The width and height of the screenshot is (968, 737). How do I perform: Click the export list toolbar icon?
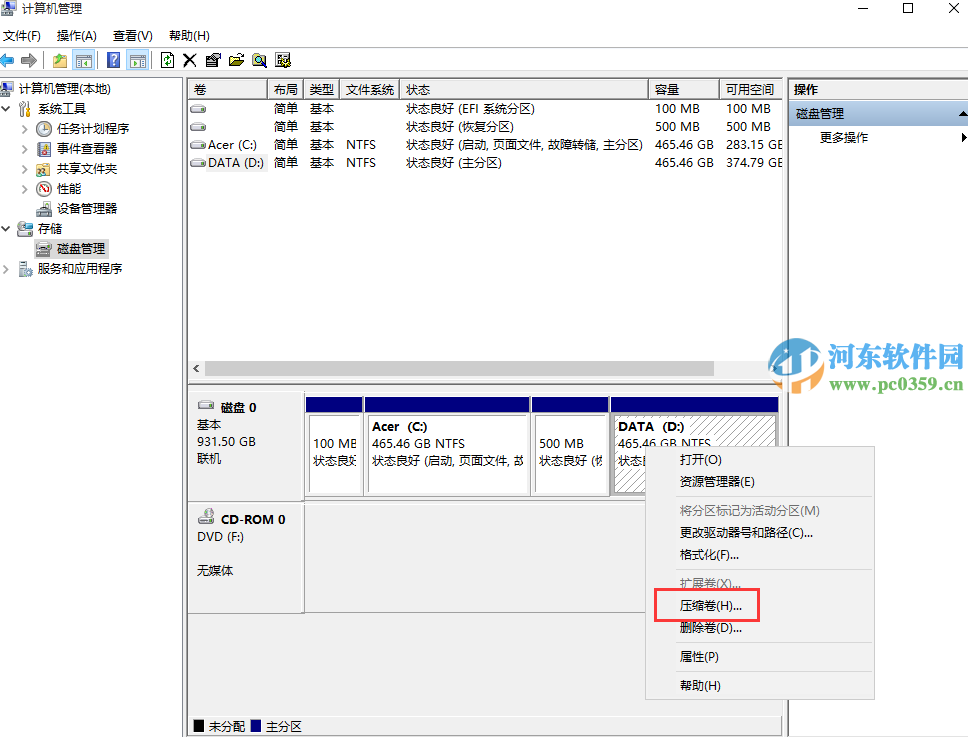236,59
